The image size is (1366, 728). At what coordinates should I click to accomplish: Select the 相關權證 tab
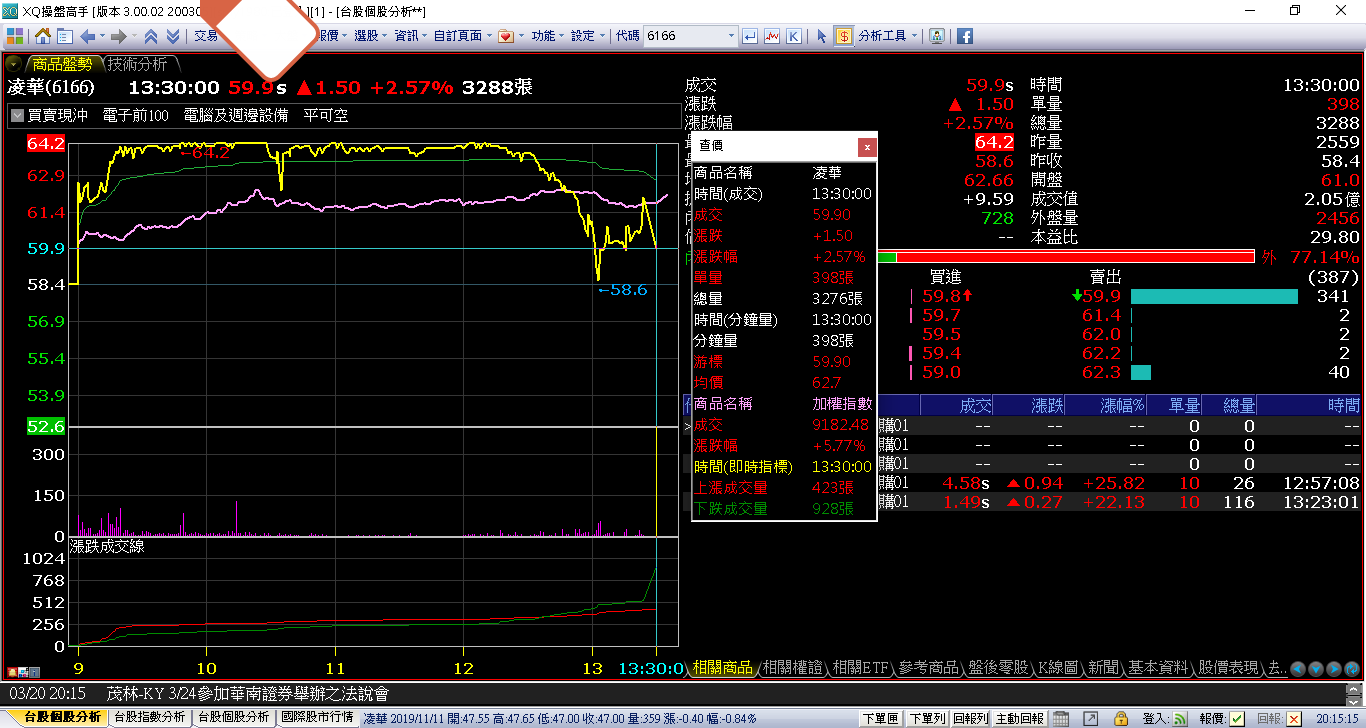[792, 667]
